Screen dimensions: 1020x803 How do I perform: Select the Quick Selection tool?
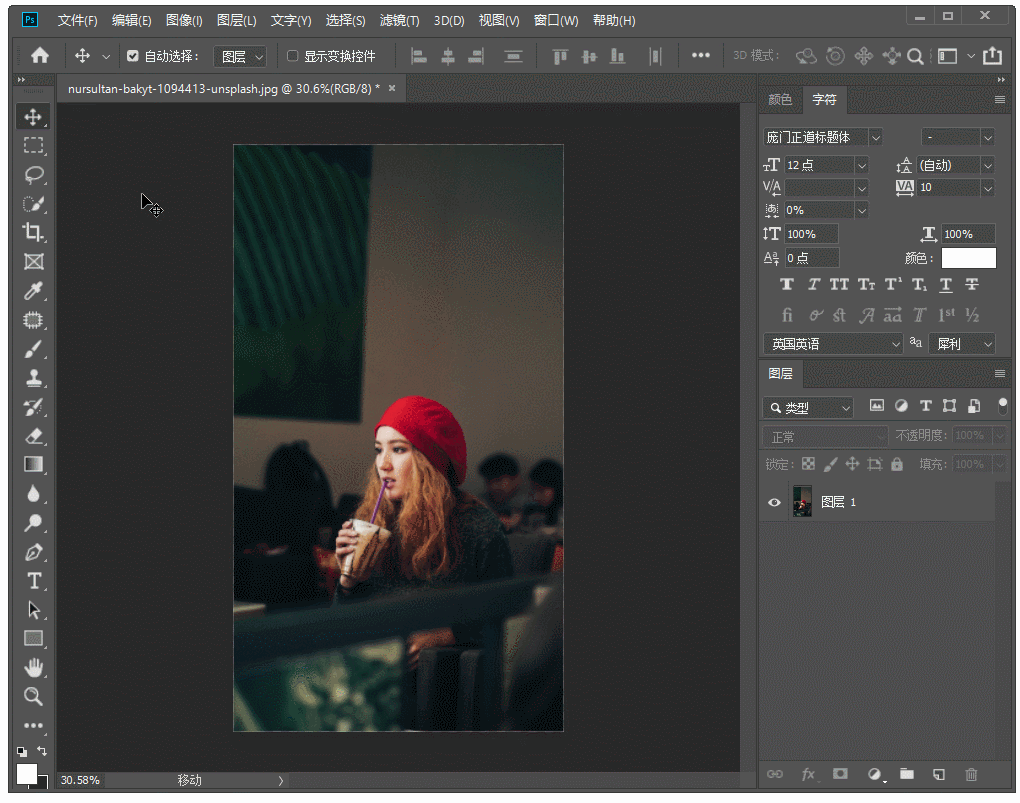pos(33,204)
